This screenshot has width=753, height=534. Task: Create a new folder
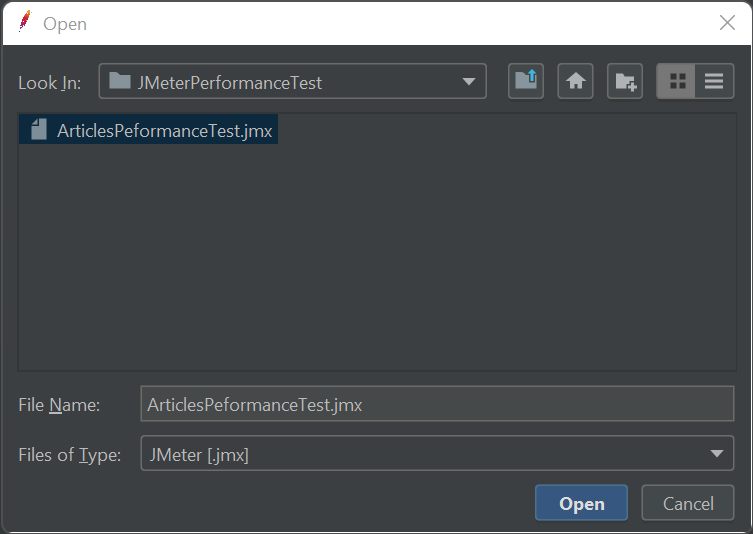625,81
